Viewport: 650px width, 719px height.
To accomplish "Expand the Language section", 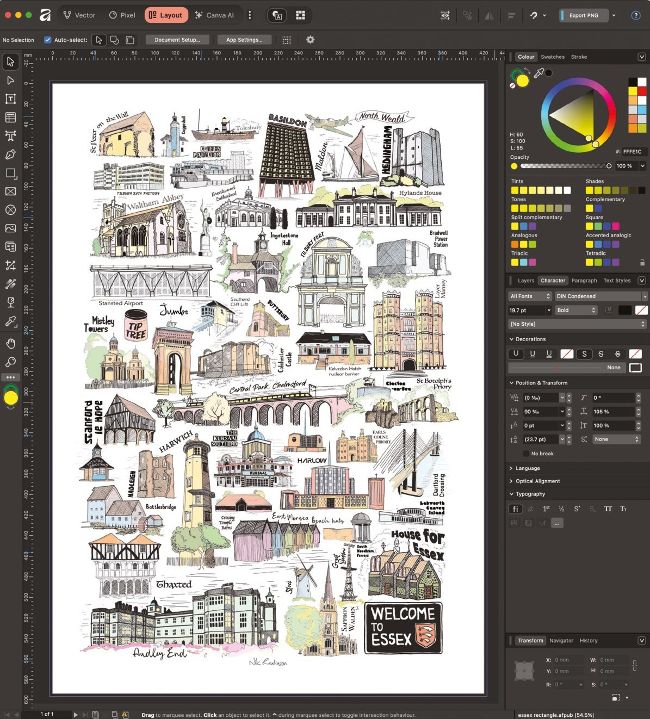I will pyautogui.click(x=528, y=467).
